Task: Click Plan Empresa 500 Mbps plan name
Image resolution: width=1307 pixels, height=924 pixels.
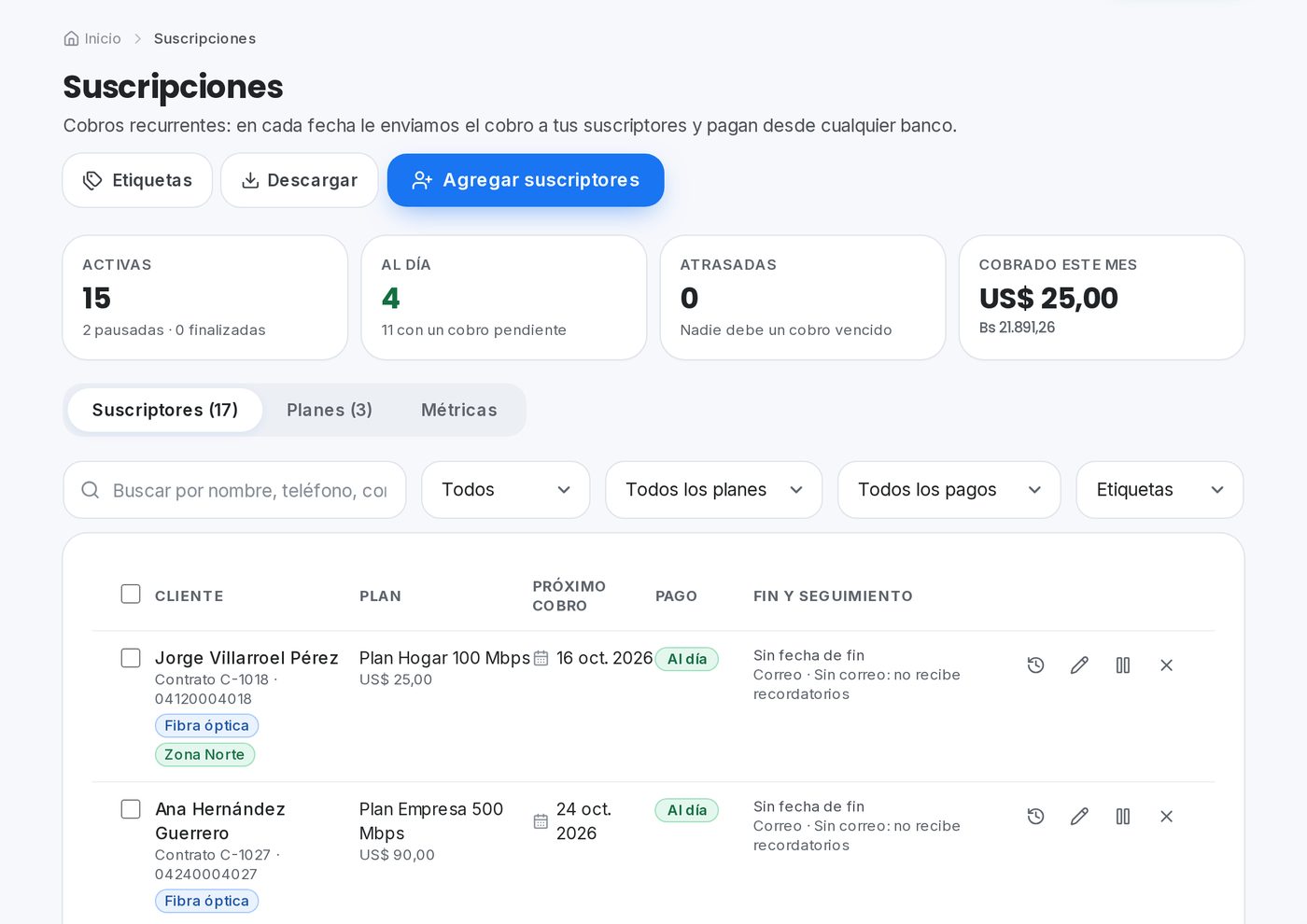Action: (x=431, y=821)
